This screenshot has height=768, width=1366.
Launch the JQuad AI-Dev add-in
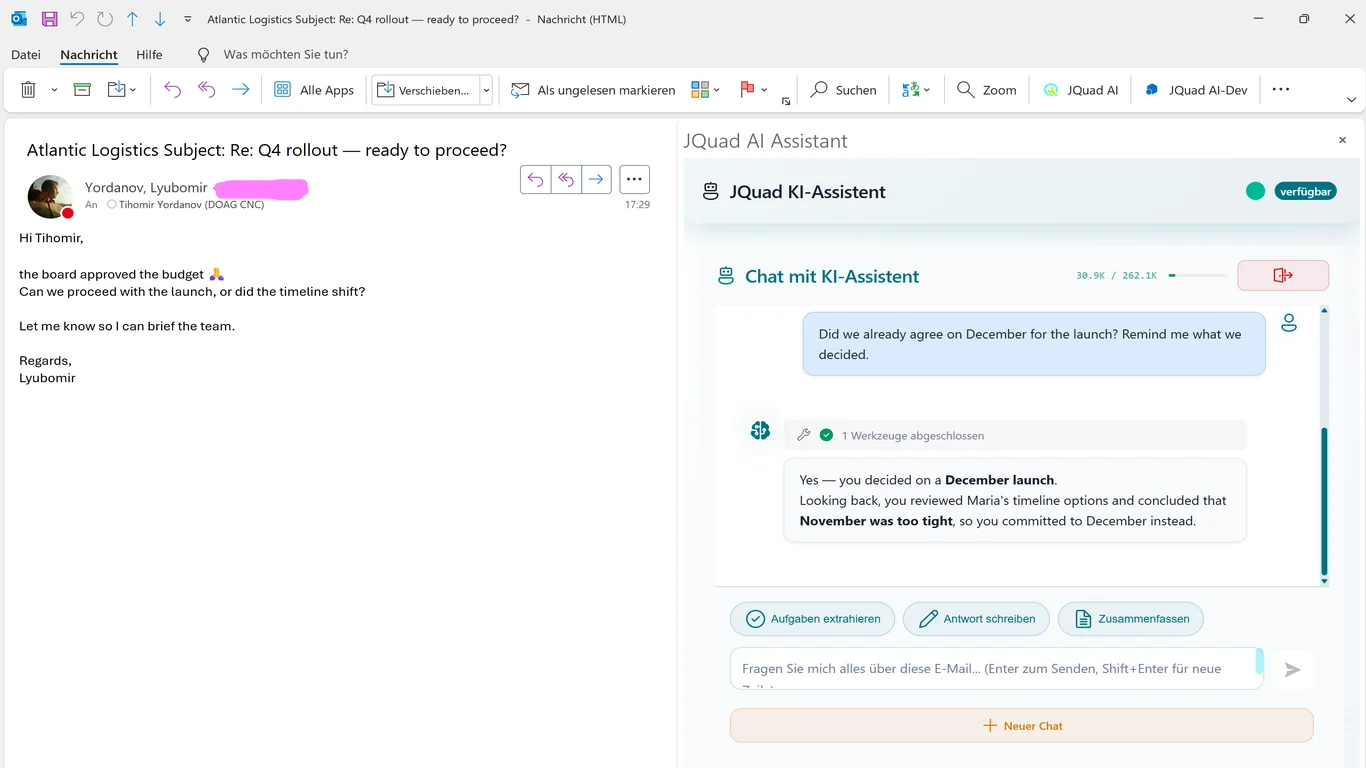pos(1196,90)
